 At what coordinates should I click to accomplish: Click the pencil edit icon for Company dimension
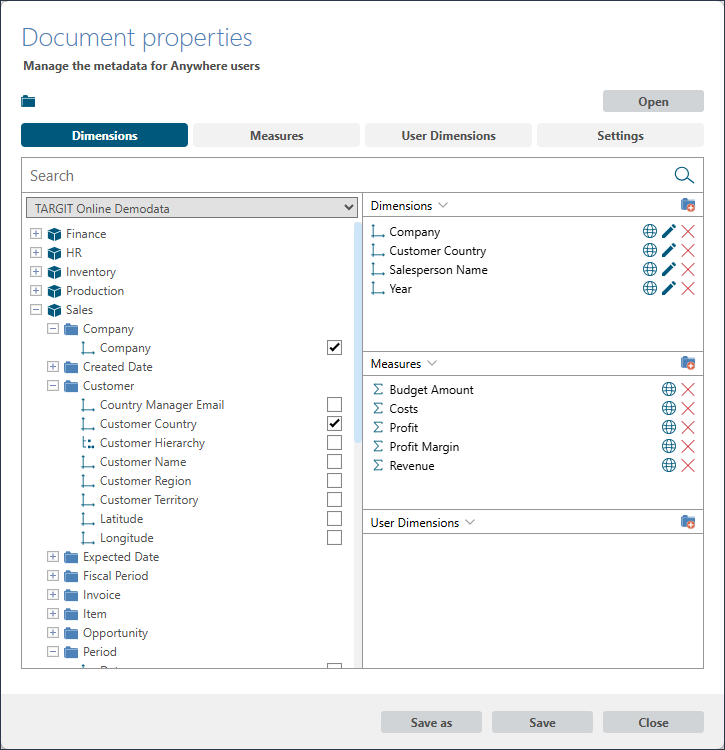tap(669, 232)
